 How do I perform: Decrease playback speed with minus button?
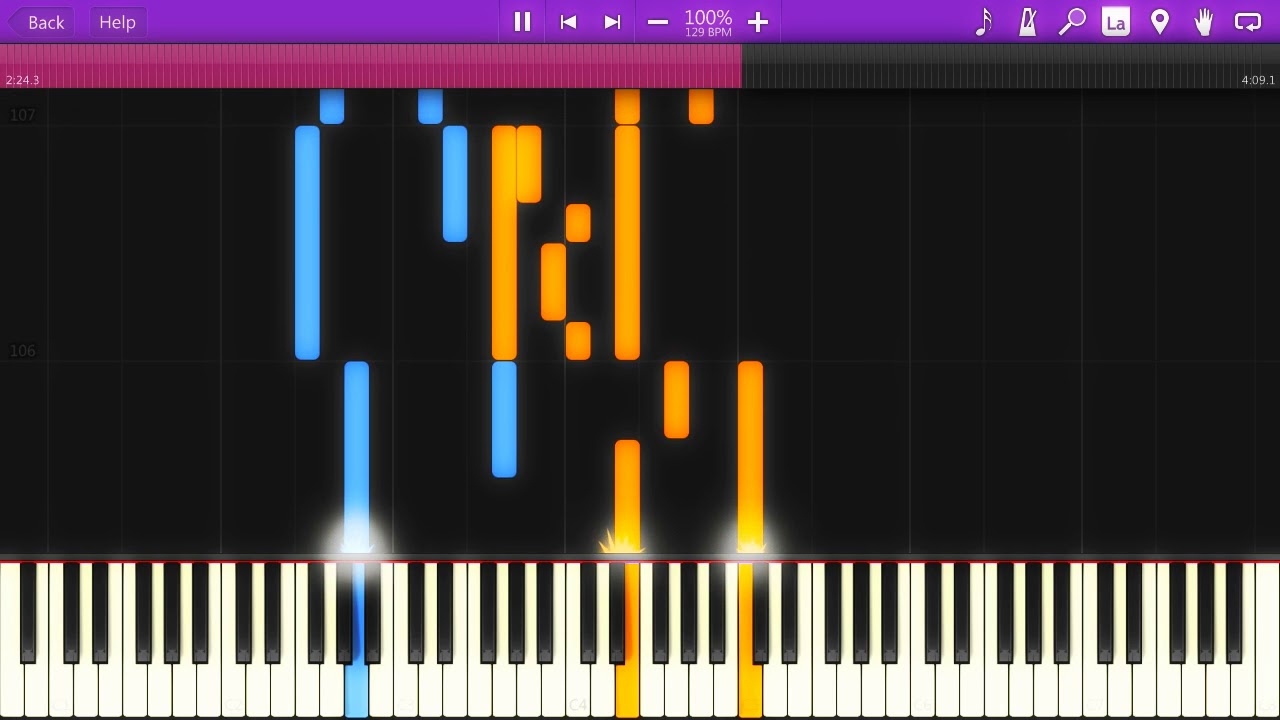[x=657, y=22]
